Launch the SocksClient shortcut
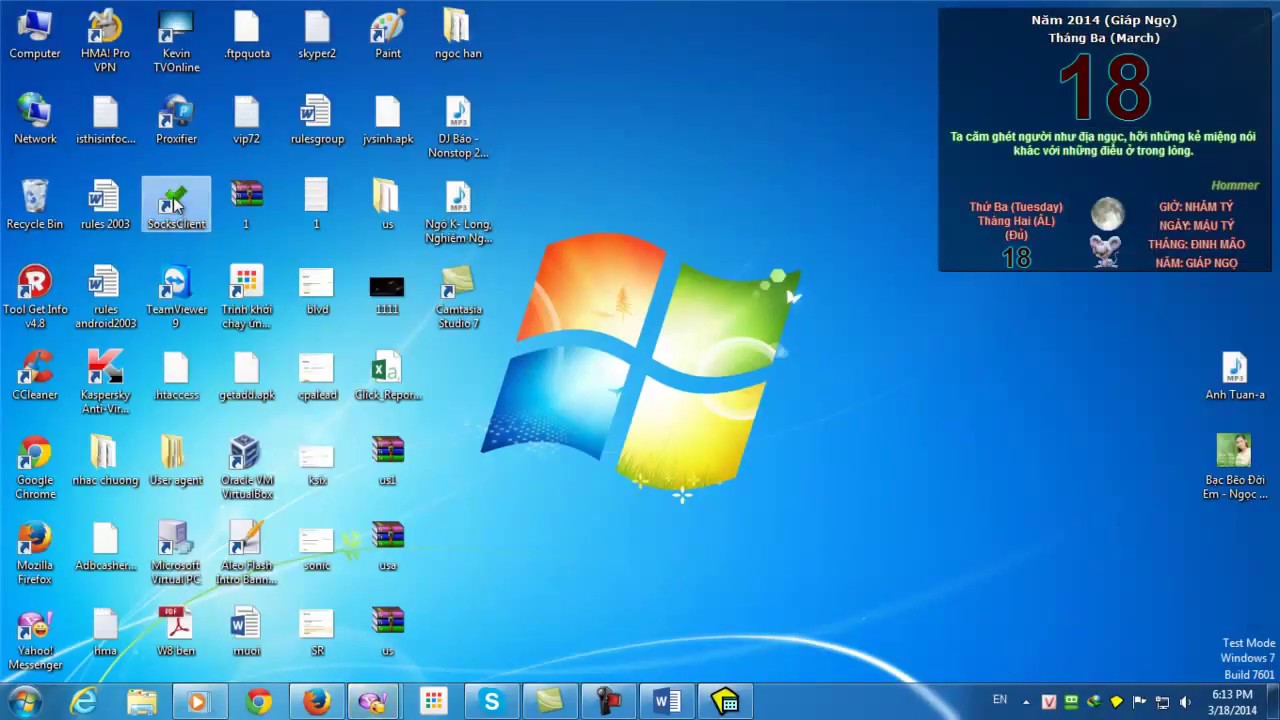Image resolution: width=1280 pixels, height=720 pixels. click(x=176, y=205)
